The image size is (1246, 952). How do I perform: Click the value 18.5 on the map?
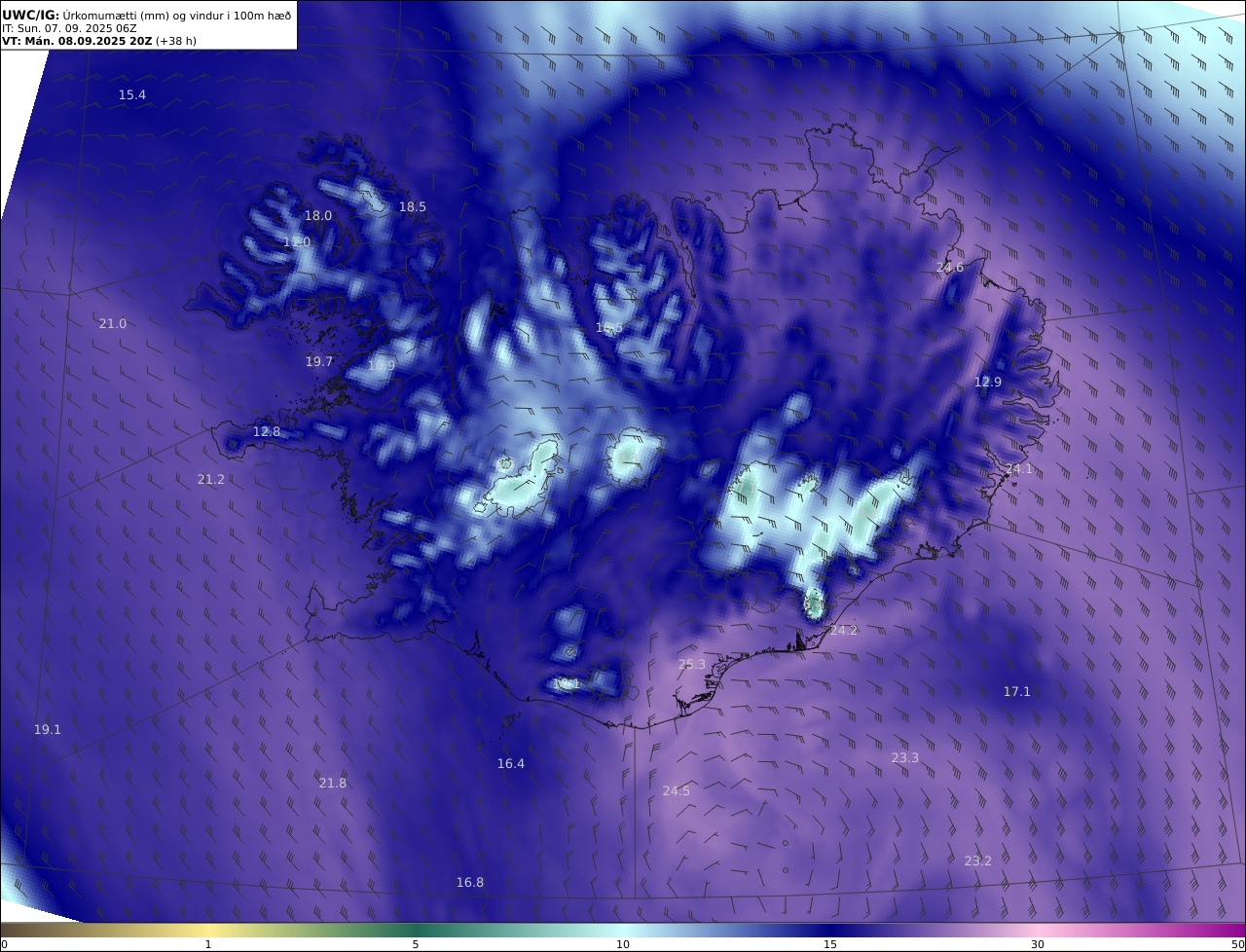click(413, 206)
